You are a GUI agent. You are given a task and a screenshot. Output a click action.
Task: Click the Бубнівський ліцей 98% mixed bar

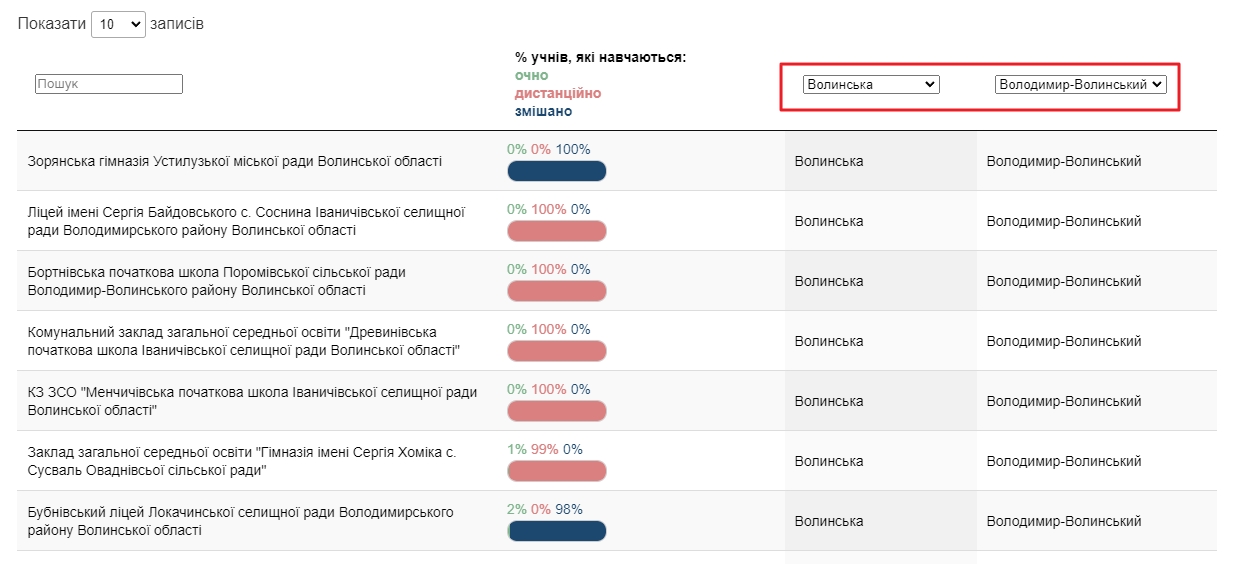(557, 531)
